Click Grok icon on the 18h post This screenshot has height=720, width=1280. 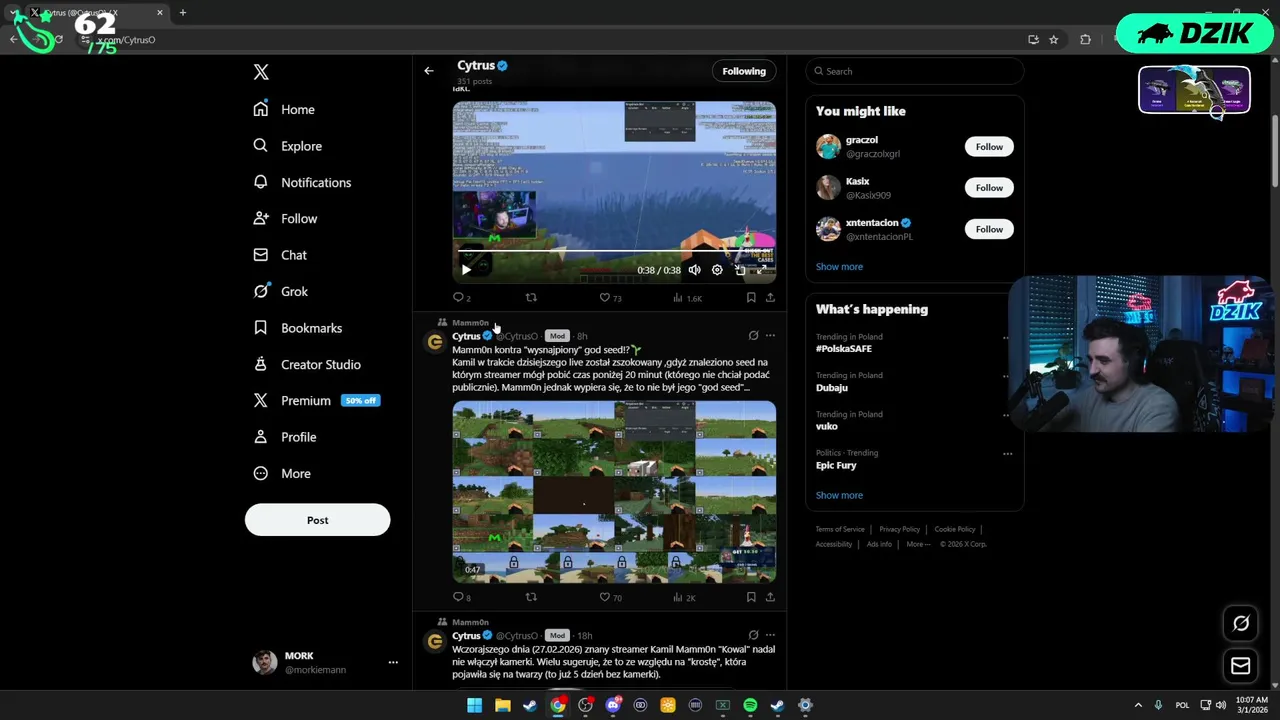(753, 635)
